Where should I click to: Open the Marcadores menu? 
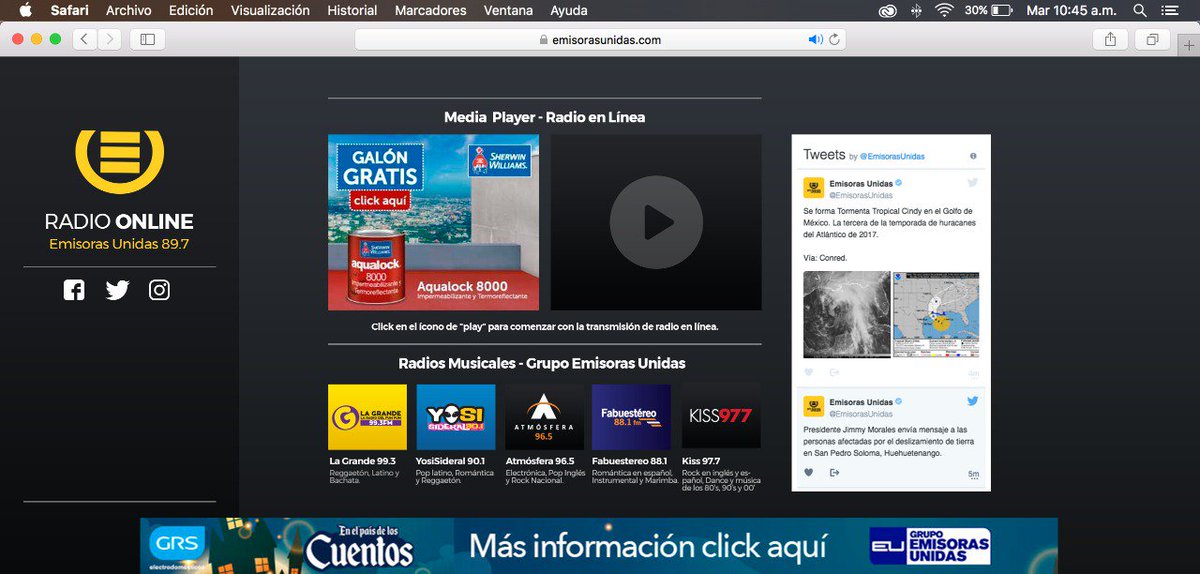tap(431, 10)
